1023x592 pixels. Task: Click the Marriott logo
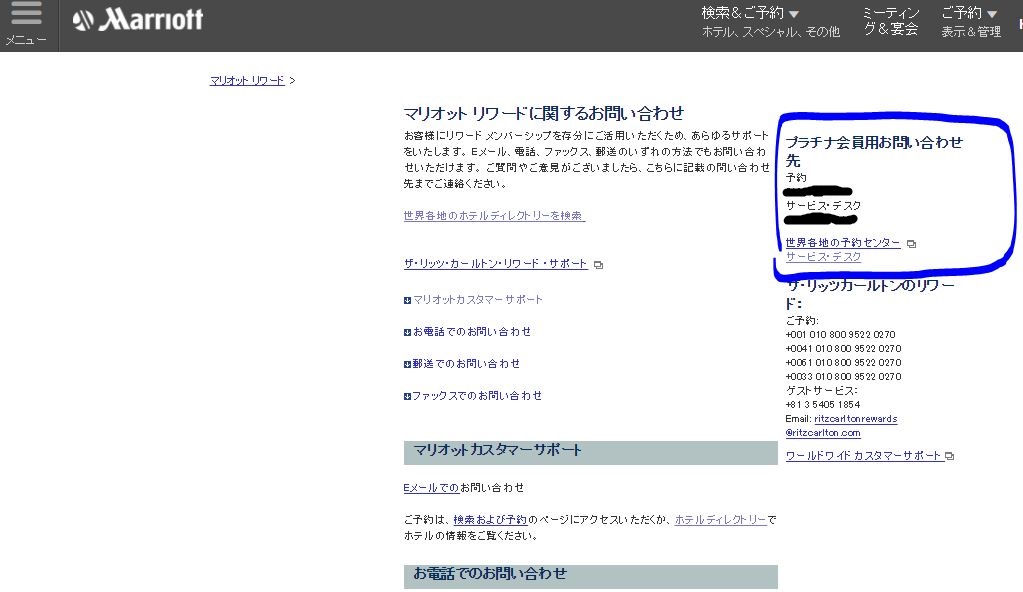click(138, 20)
